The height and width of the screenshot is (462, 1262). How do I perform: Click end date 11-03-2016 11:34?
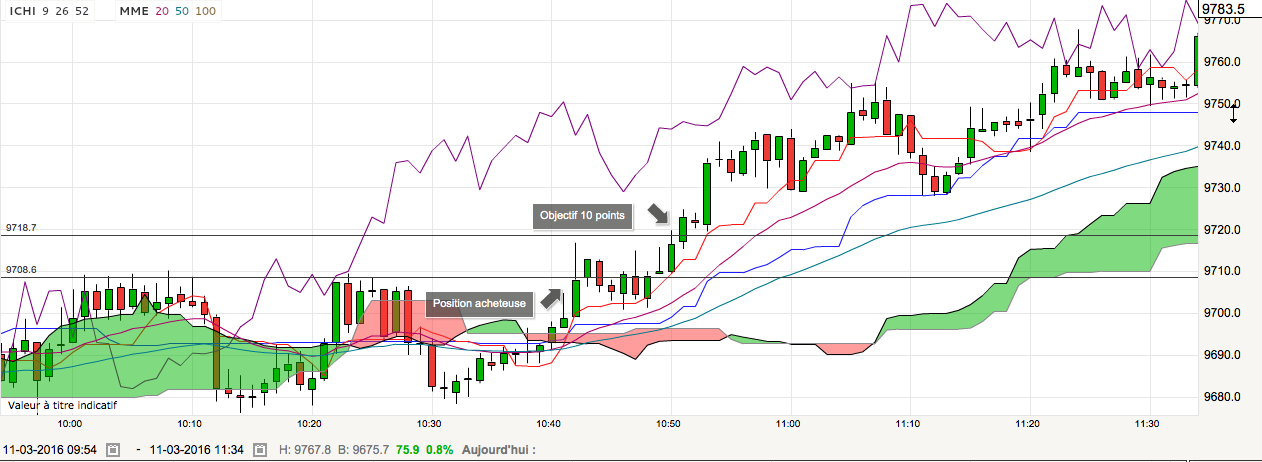pyautogui.click(x=198, y=450)
